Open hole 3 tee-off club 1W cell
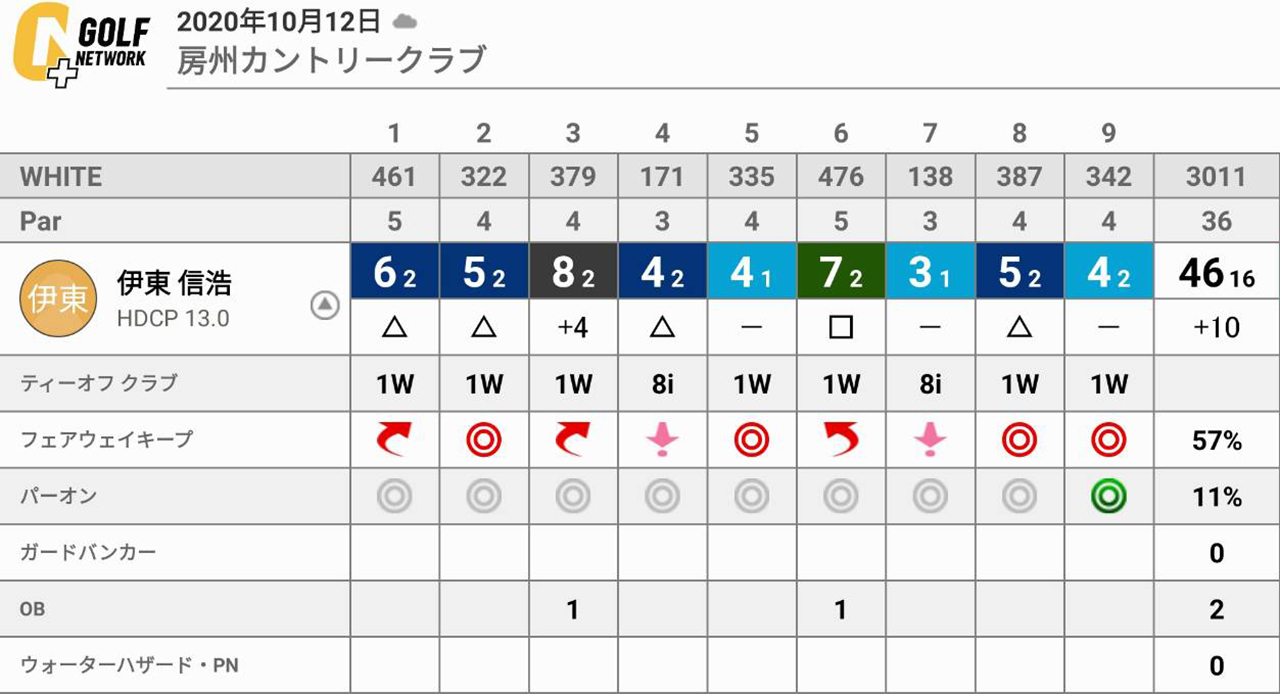The image size is (1280, 694). (x=573, y=384)
